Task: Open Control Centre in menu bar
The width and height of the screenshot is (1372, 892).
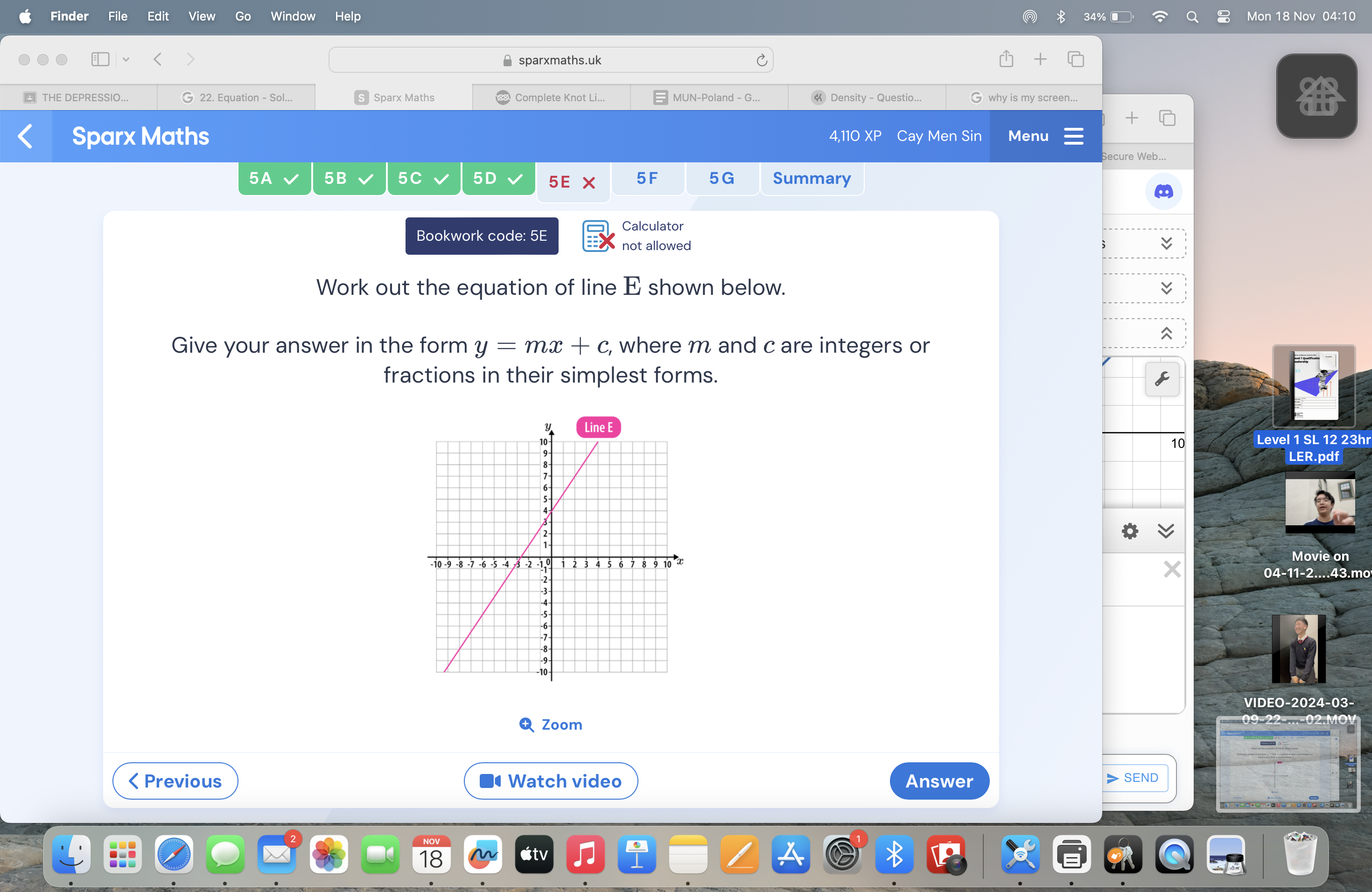Action: [x=1223, y=16]
